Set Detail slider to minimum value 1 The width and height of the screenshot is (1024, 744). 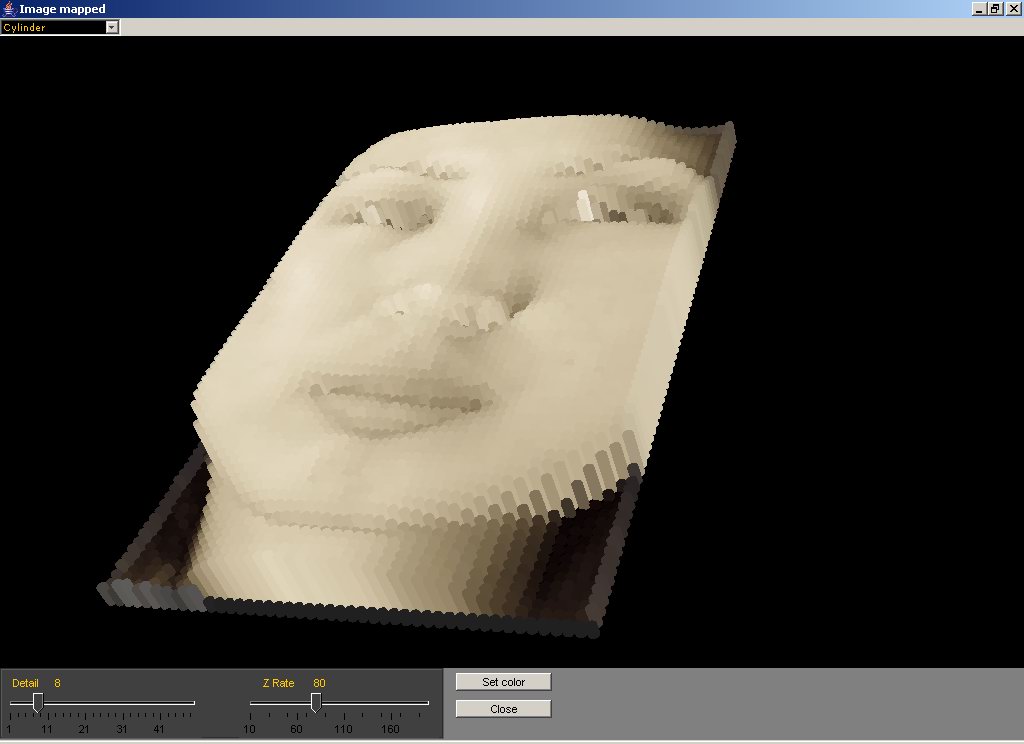(x=10, y=704)
